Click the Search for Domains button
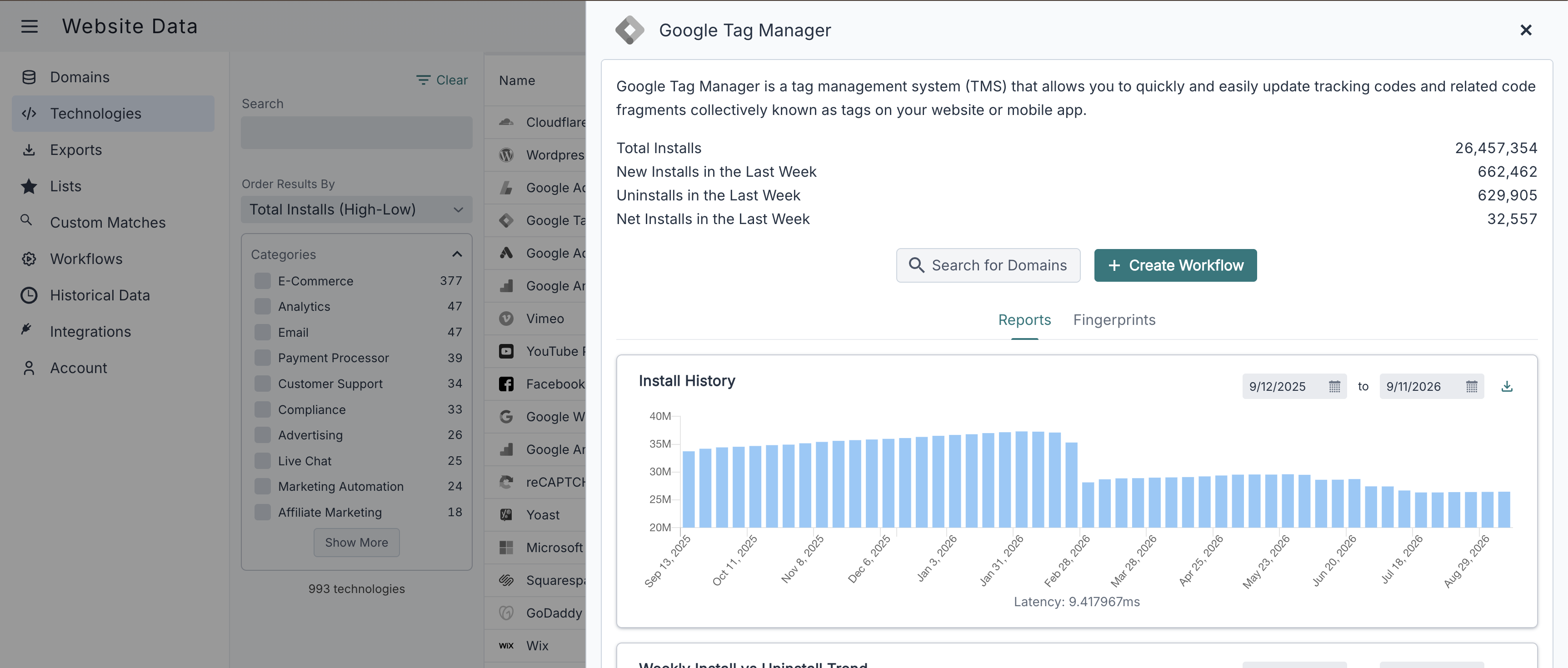Image resolution: width=1568 pixels, height=668 pixels. 988,265
